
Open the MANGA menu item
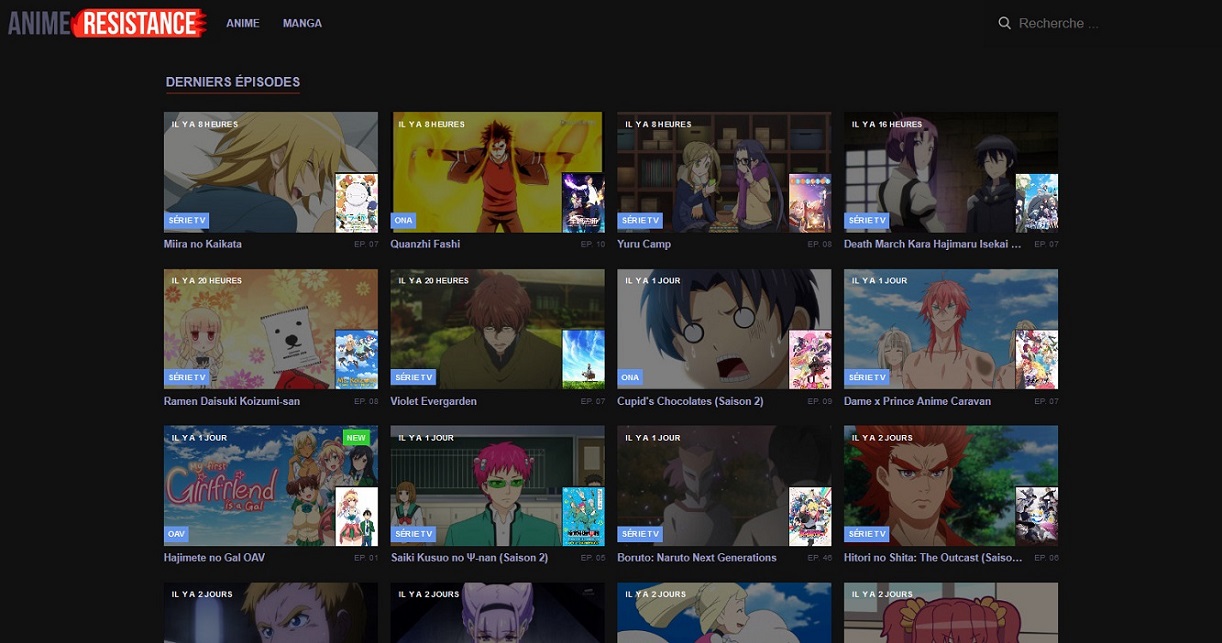pos(302,23)
